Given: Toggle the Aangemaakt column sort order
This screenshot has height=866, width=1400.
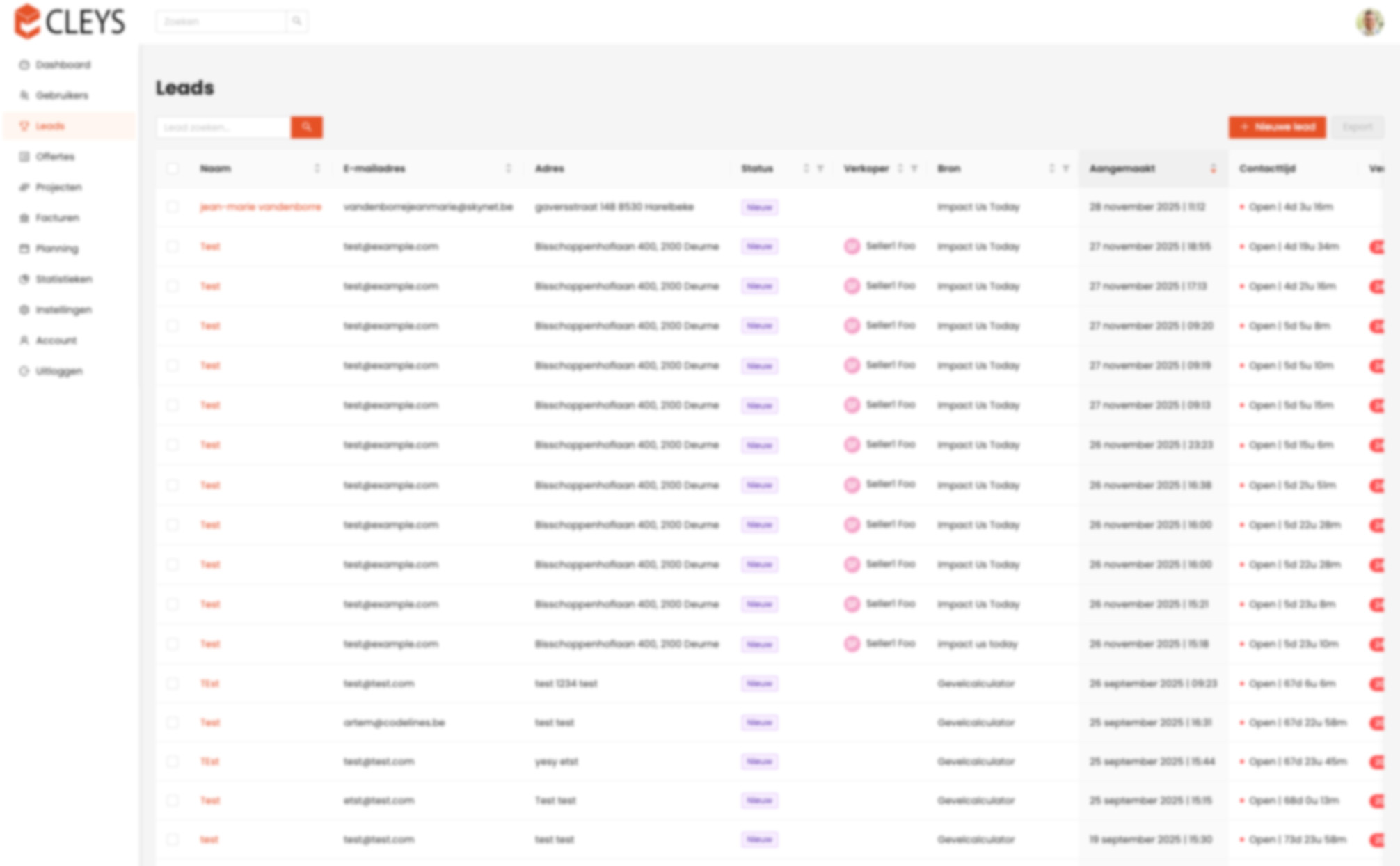Looking at the screenshot, I should pos(1214,168).
